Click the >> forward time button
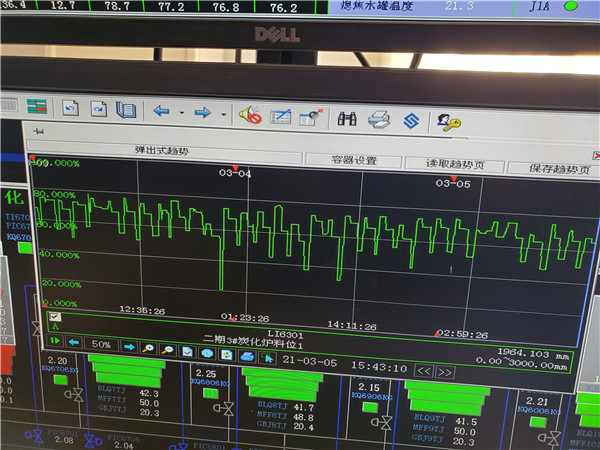Image resolution: width=600 pixels, height=450 pixels. coord(445,372)
